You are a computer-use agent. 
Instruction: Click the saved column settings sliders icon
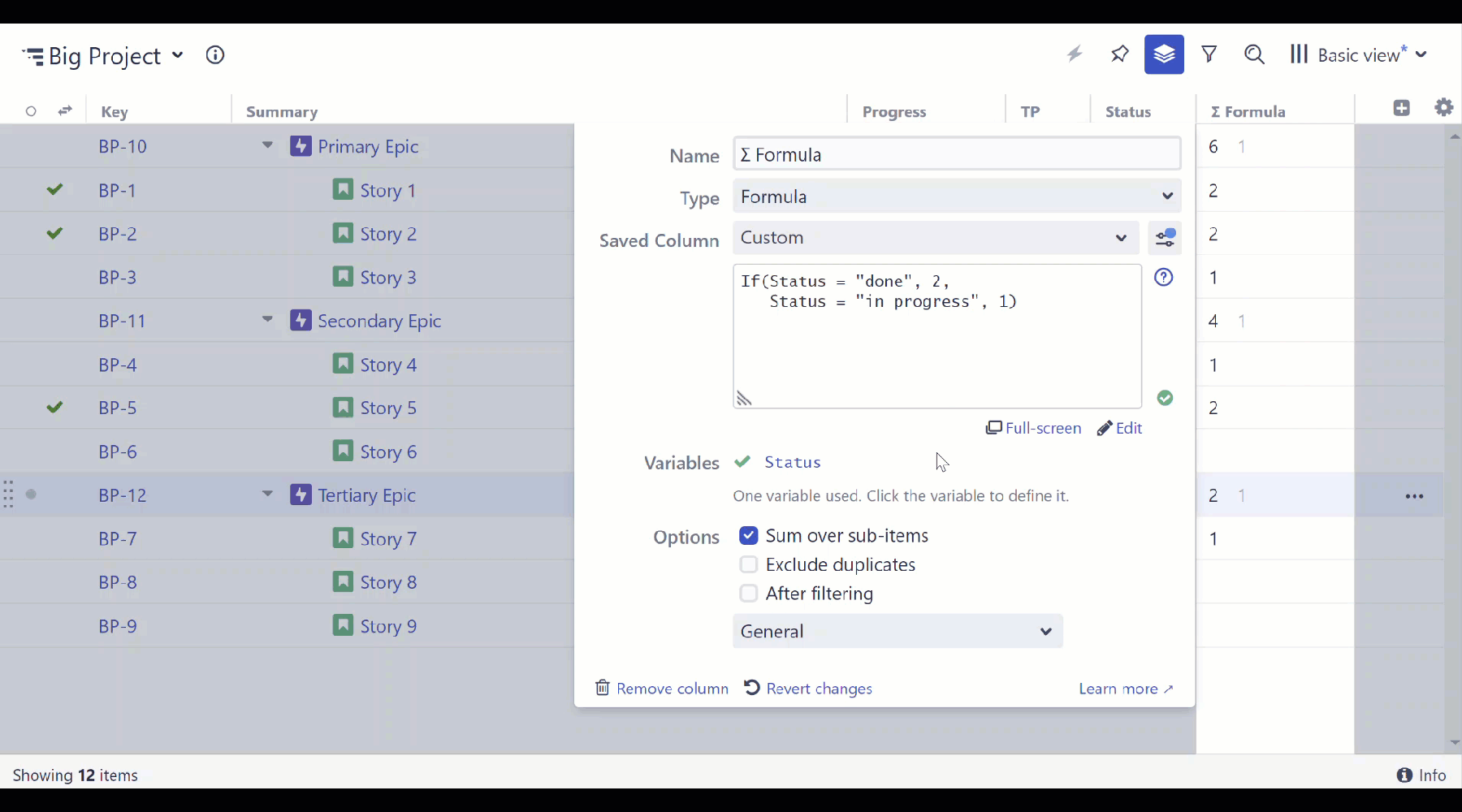tap(1165, 238)
